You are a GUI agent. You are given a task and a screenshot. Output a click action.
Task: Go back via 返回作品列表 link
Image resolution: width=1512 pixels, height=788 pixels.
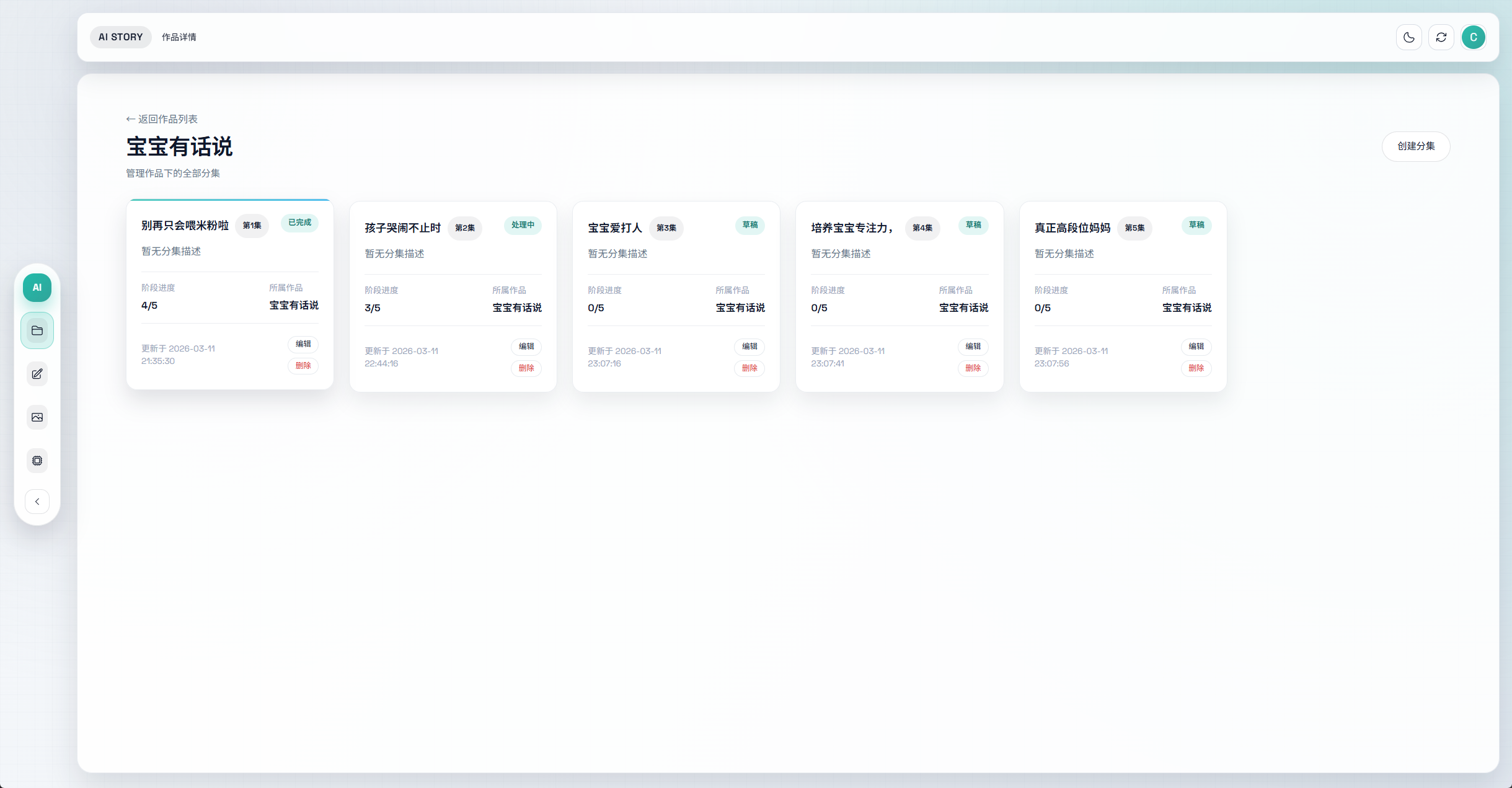162,119
